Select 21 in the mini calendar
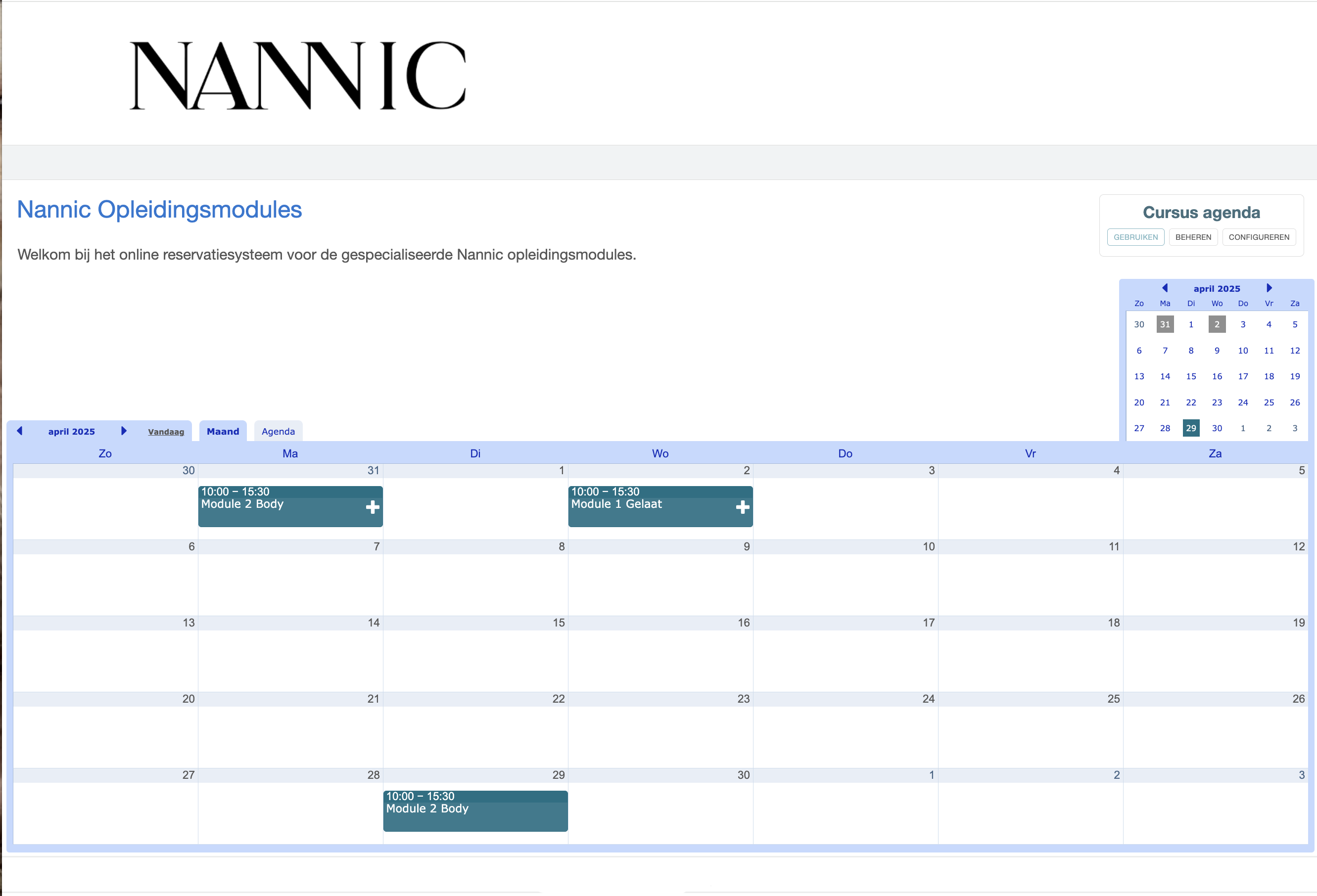Screen dimensions: 1317x896 click(x=1165, y=402)
